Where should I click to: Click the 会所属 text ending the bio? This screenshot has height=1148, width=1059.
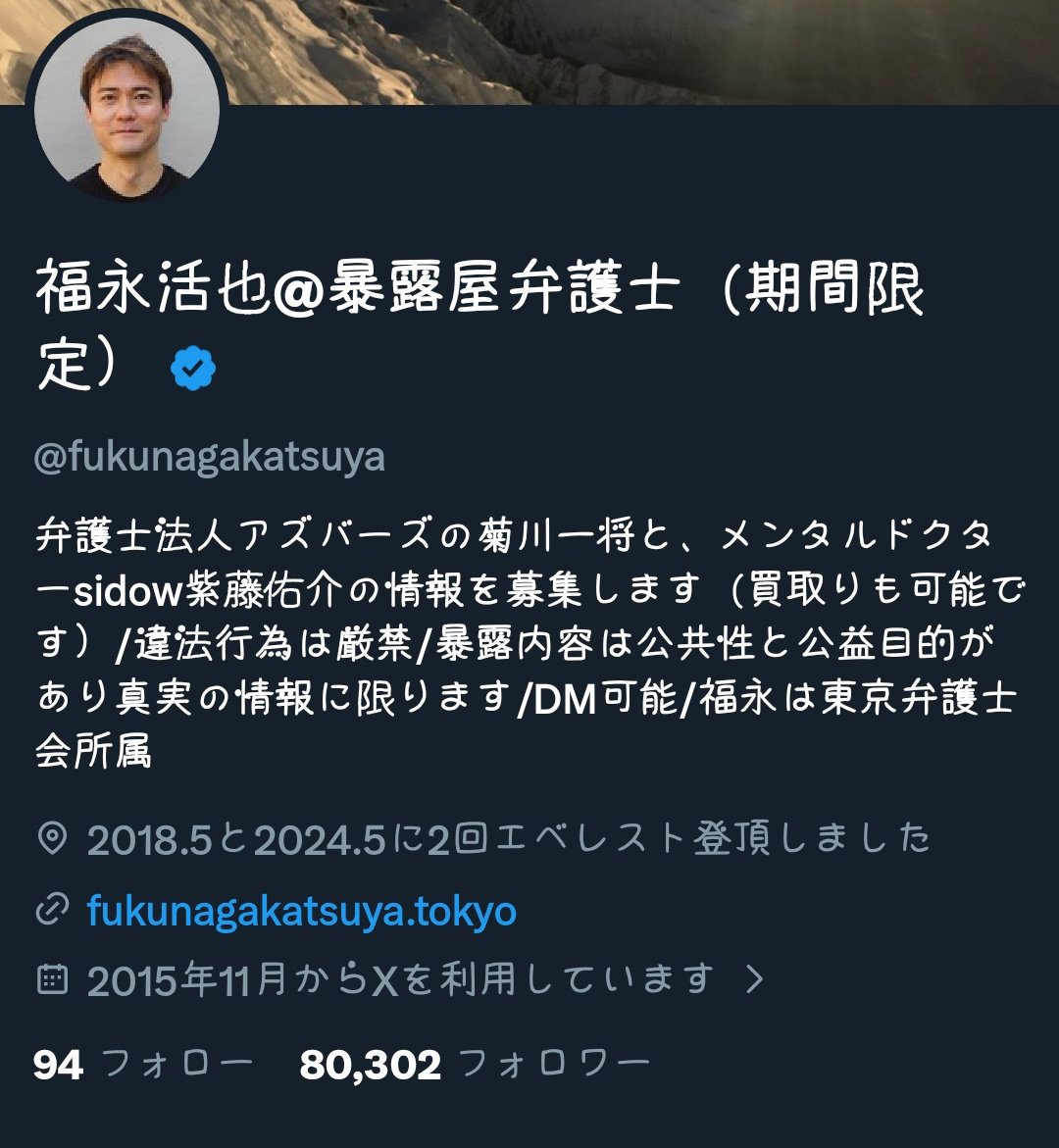[x=94, y=752]
